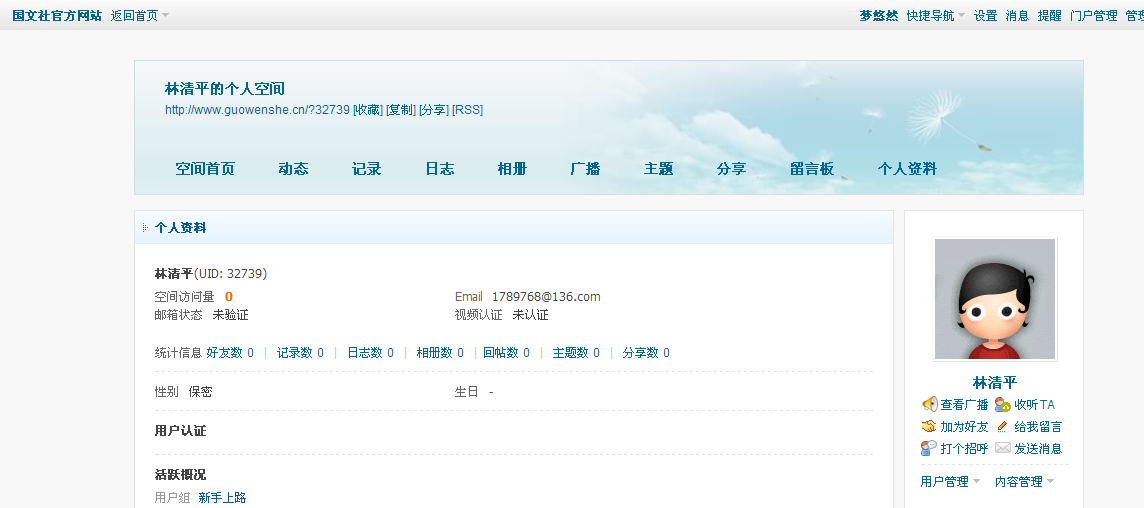Go to the 广播 tab

coord(585,169)
